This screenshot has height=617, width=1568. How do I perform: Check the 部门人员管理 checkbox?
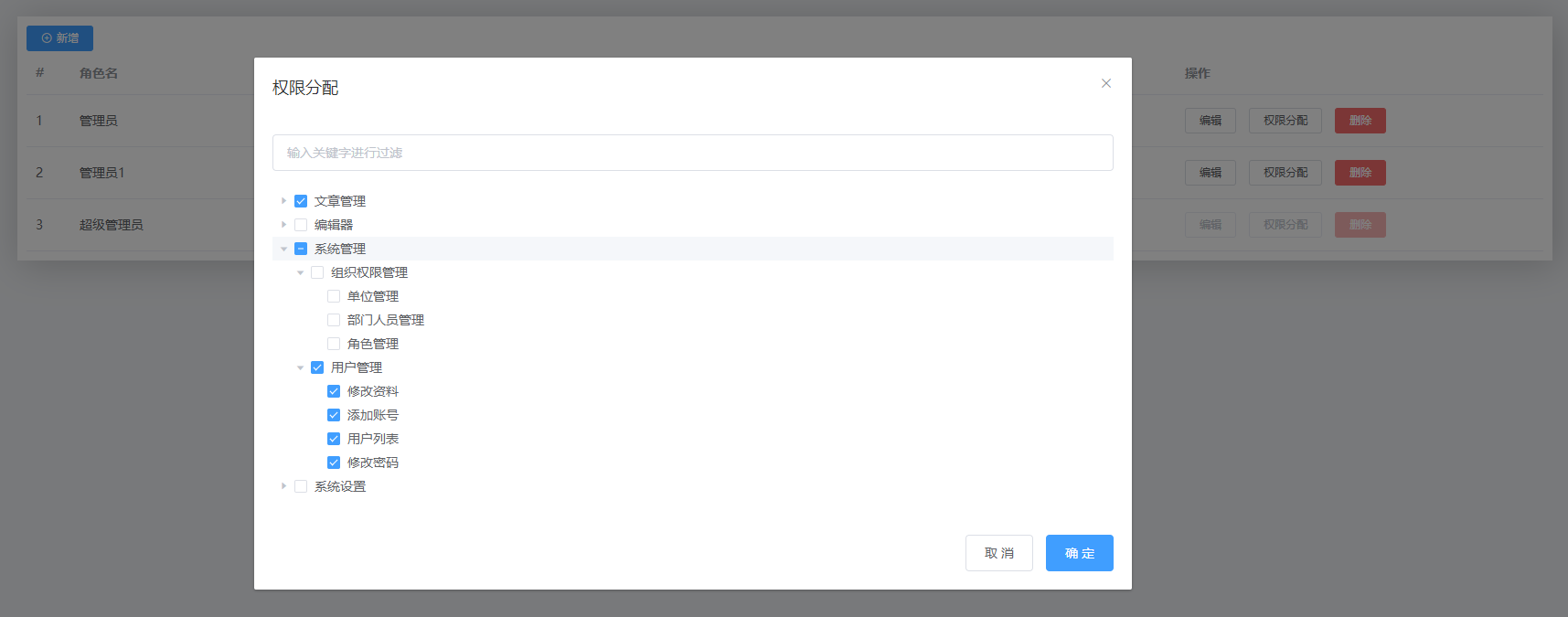click(334, 320)
